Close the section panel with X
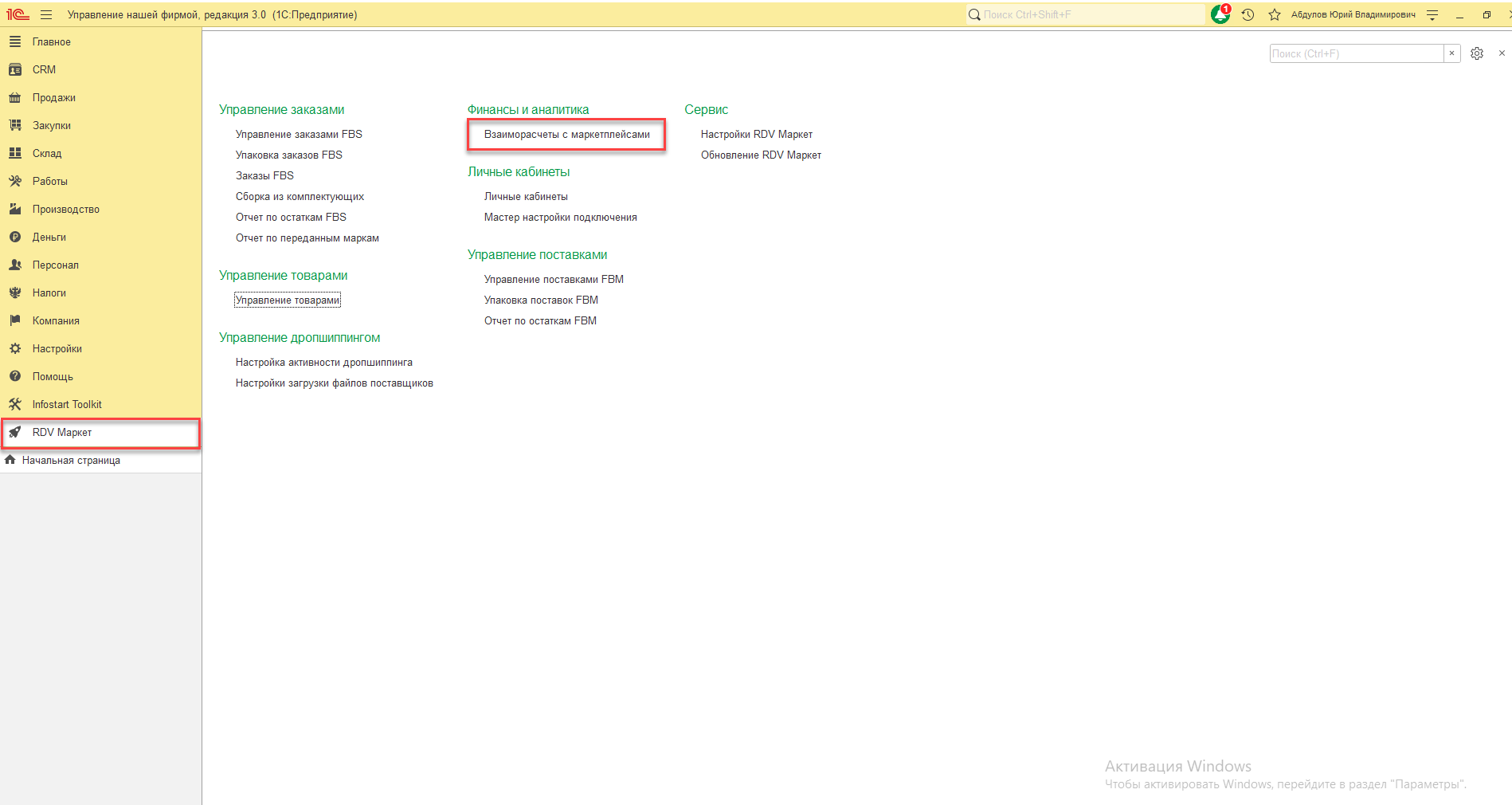This screenshot has height=805, width=1512. [1502, 53]
